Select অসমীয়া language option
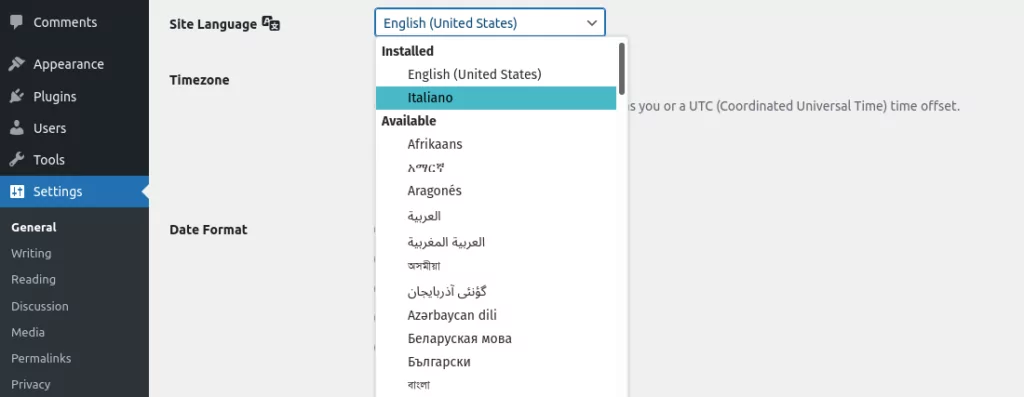 (496, 266)
